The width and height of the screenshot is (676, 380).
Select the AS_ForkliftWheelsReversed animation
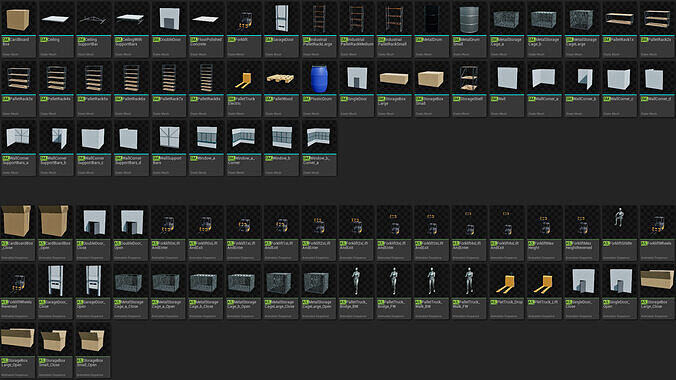(18, 292)
